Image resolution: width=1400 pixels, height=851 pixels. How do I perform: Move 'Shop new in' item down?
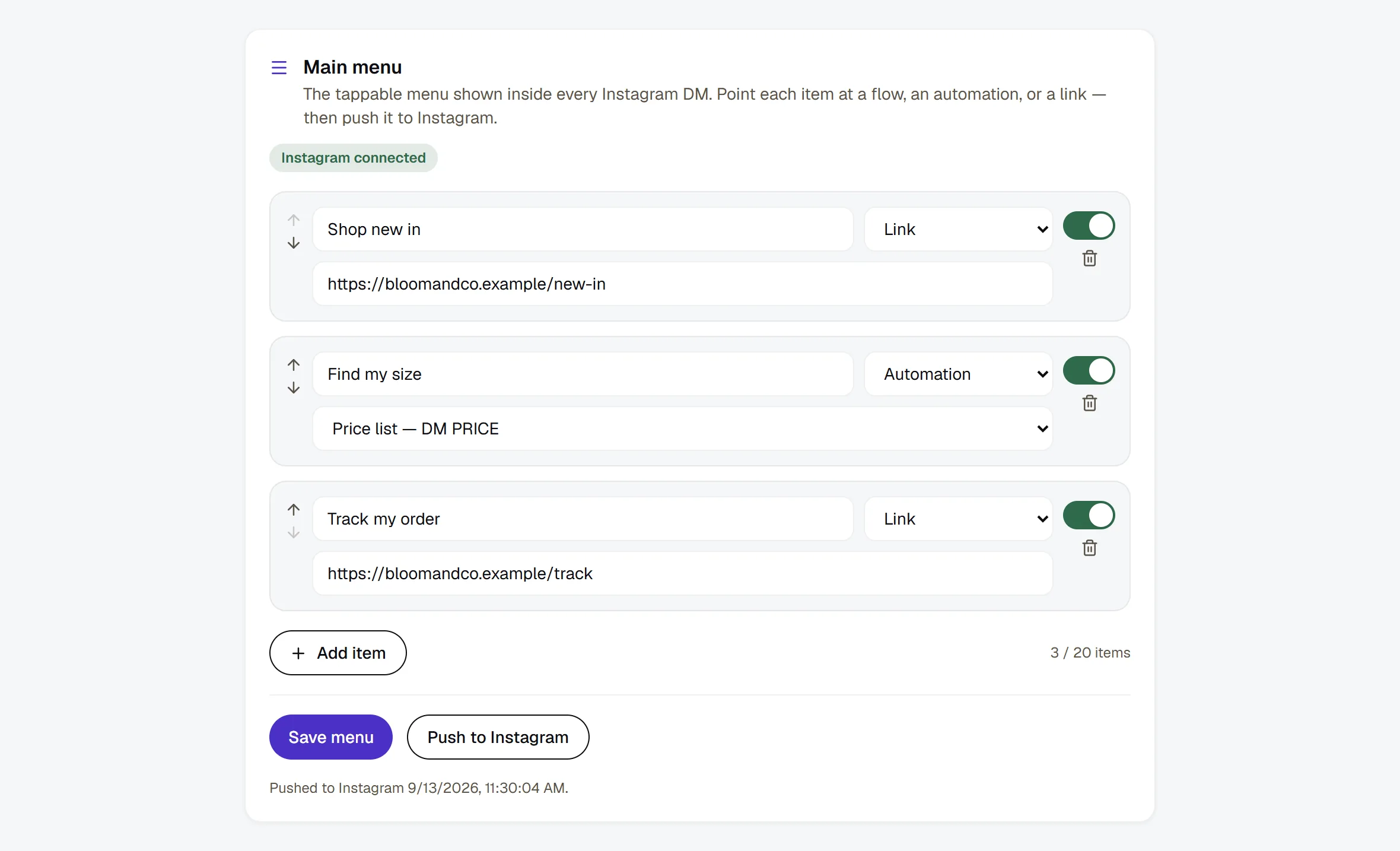click(294, 243)
